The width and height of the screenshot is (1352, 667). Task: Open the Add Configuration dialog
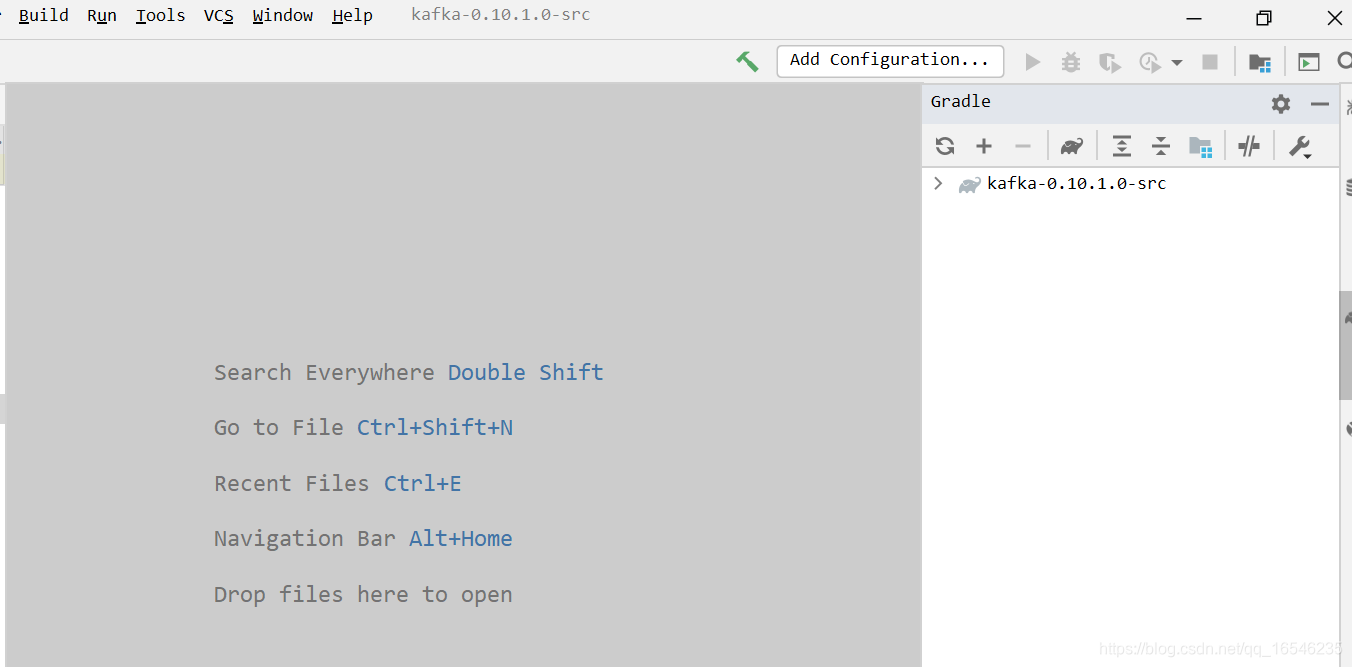[x=890, y=60]
